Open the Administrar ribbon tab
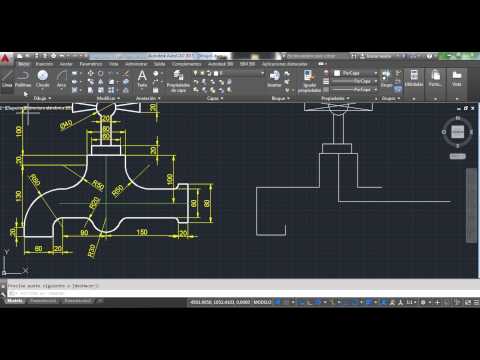The image size is (480, 360). (x=136, y=64)
